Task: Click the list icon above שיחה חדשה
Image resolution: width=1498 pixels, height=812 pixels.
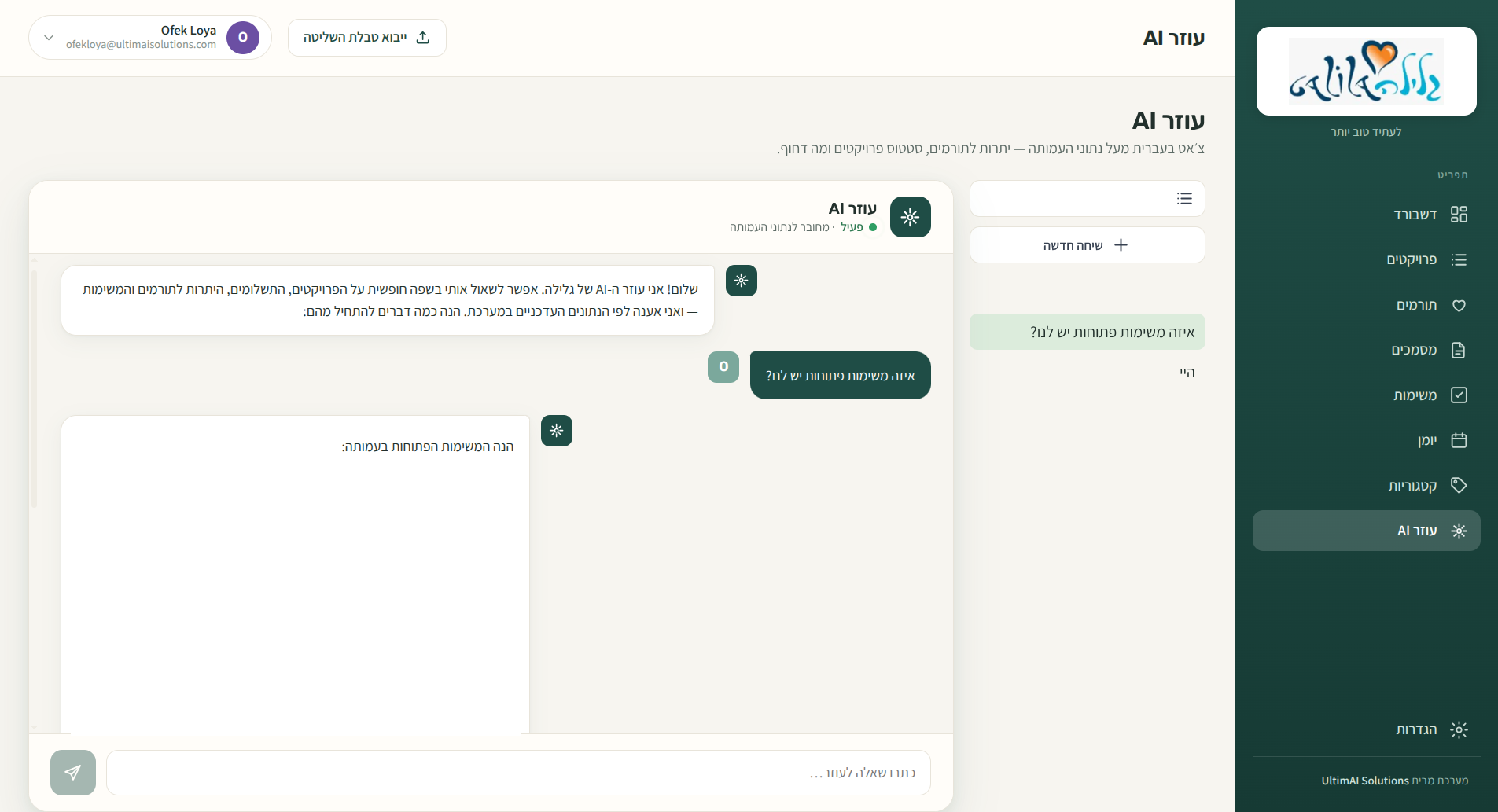Action: 1184,199
